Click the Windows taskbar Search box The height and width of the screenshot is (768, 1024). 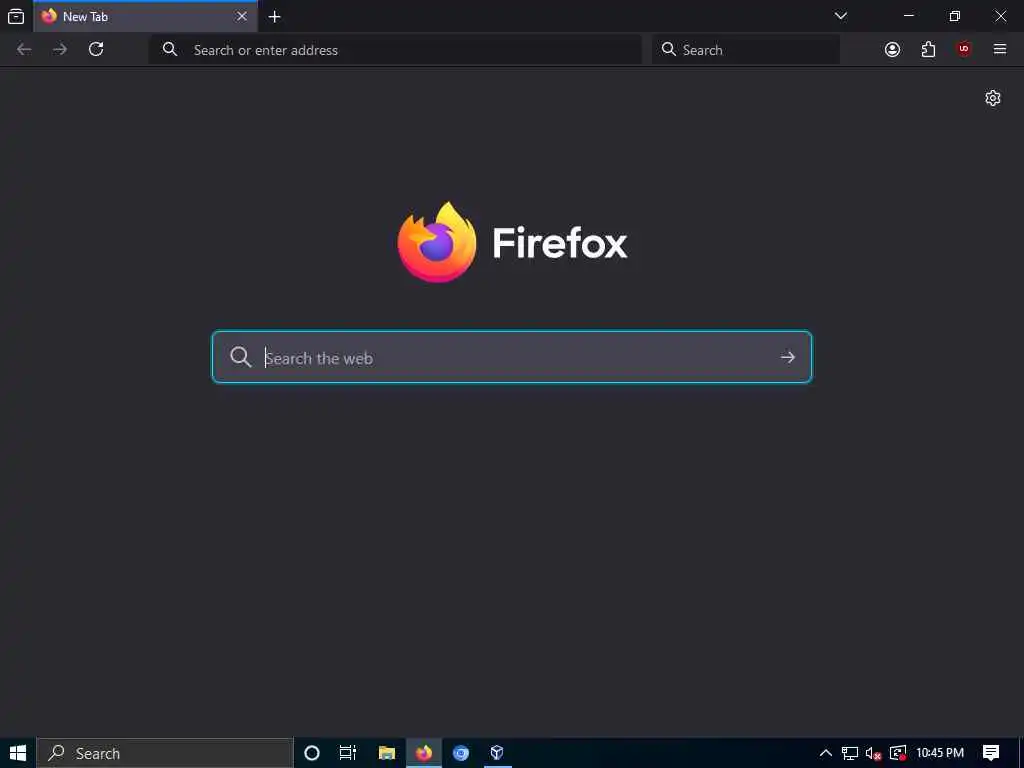tap(165, 753)
